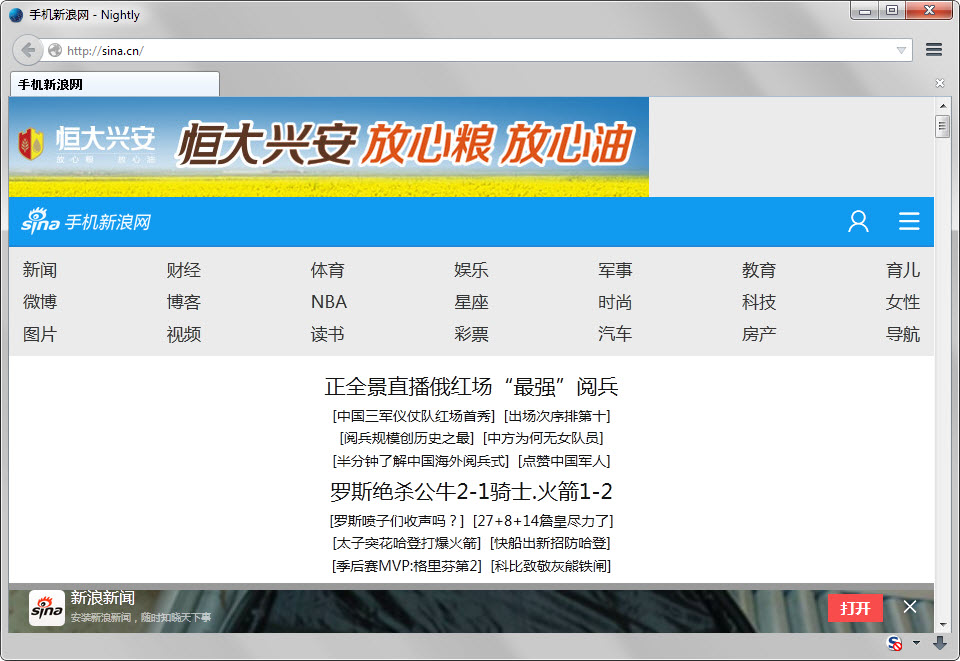960x661 pixels.
Task: Go to the 新闻 section
Action: pyautogui.click(x=40, y=270)
